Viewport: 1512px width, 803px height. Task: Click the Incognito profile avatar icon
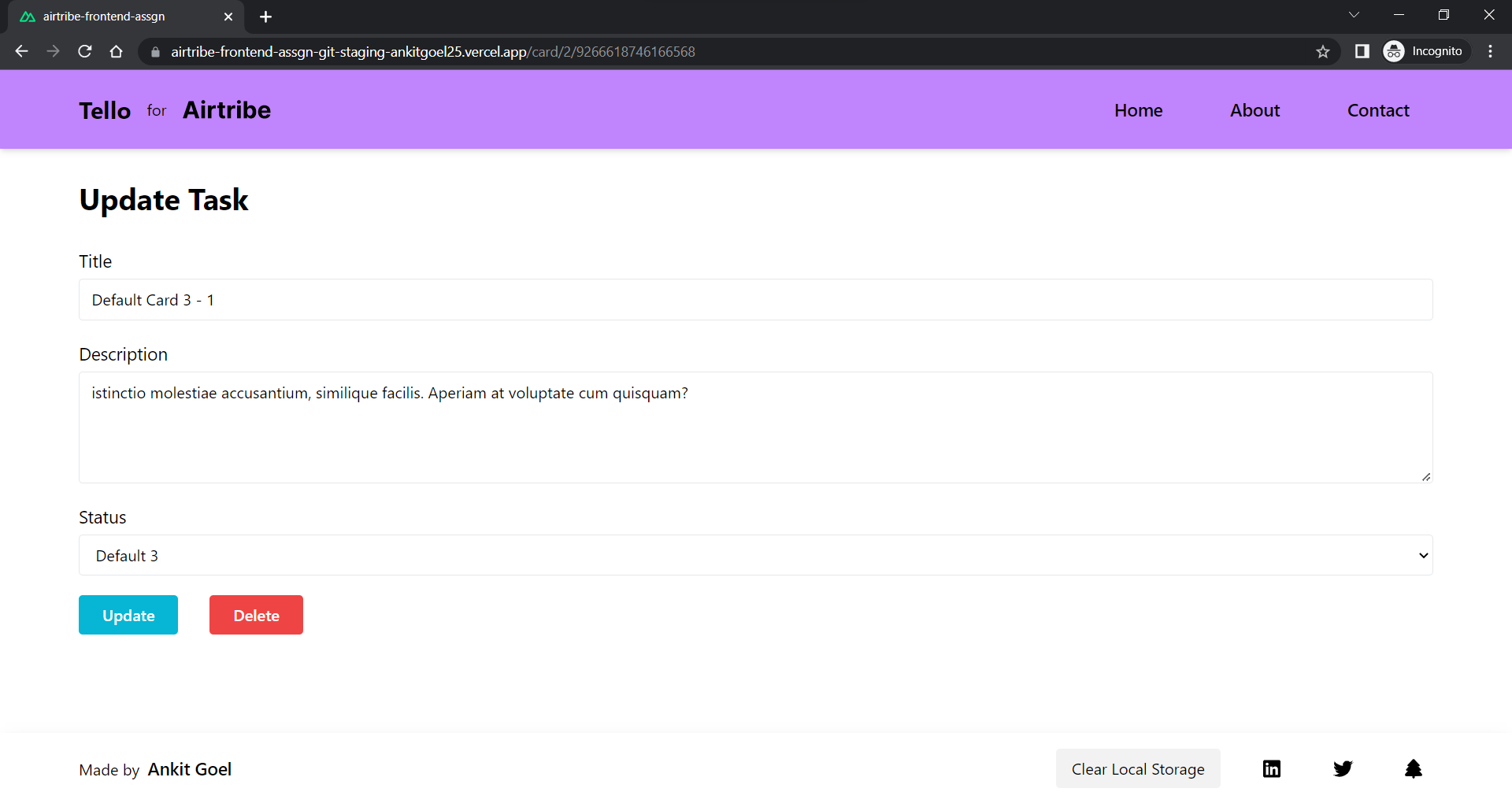[x=1394, y=51]
